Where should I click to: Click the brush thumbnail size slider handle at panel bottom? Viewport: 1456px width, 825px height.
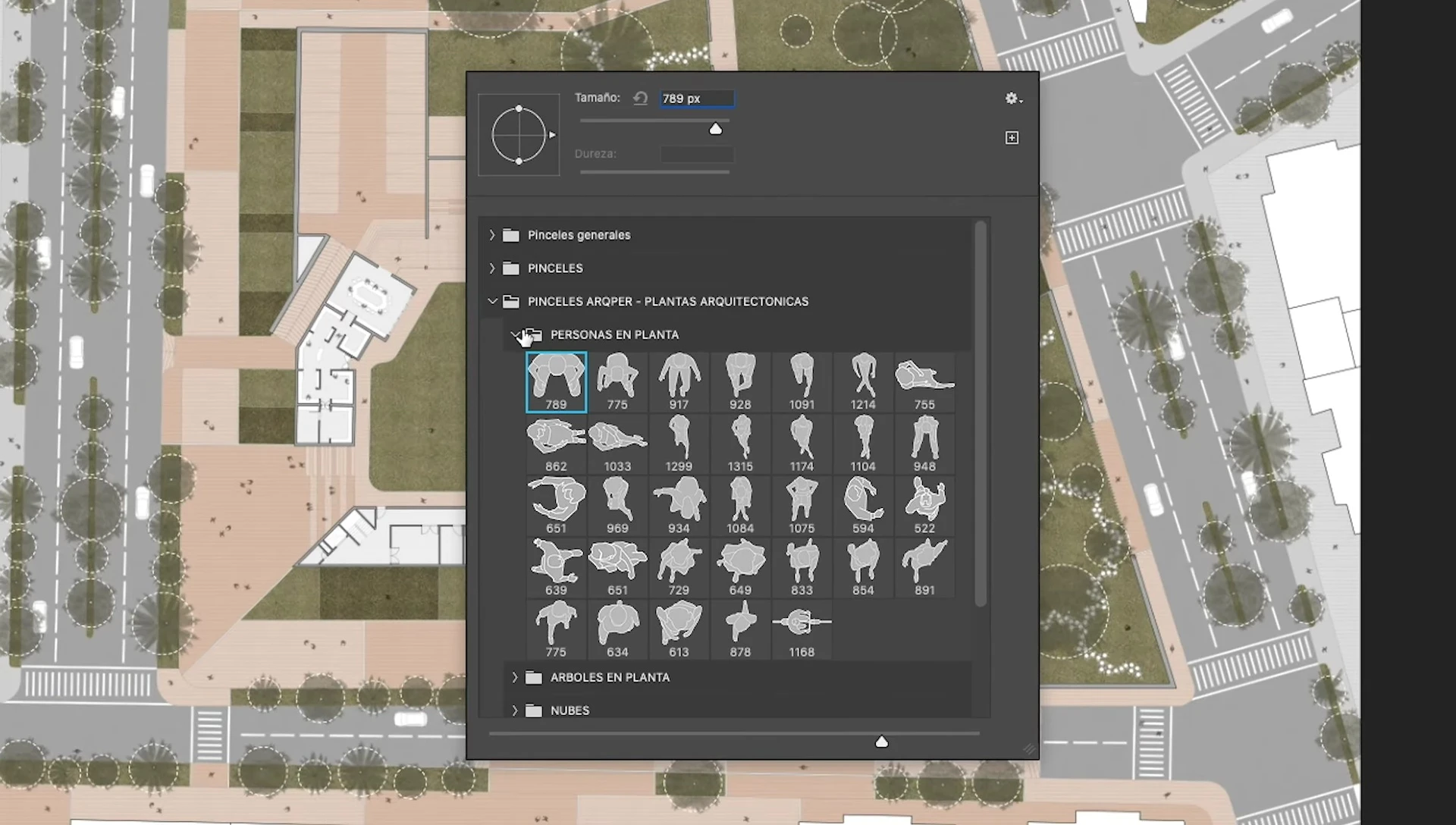click(x=881, y=742)
